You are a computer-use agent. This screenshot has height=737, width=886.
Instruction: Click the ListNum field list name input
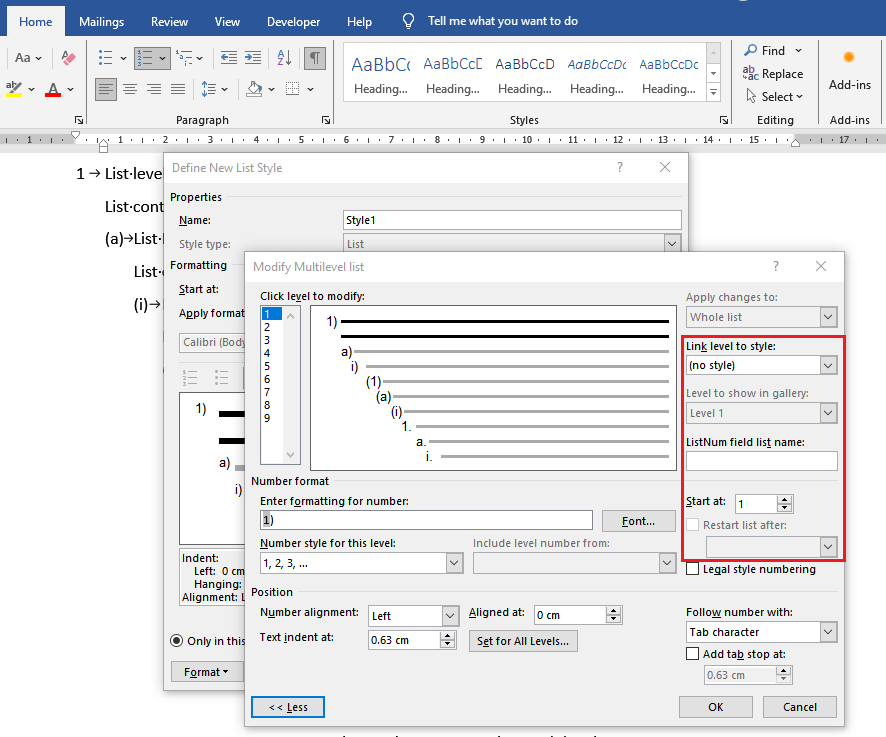tap(762, 461)
